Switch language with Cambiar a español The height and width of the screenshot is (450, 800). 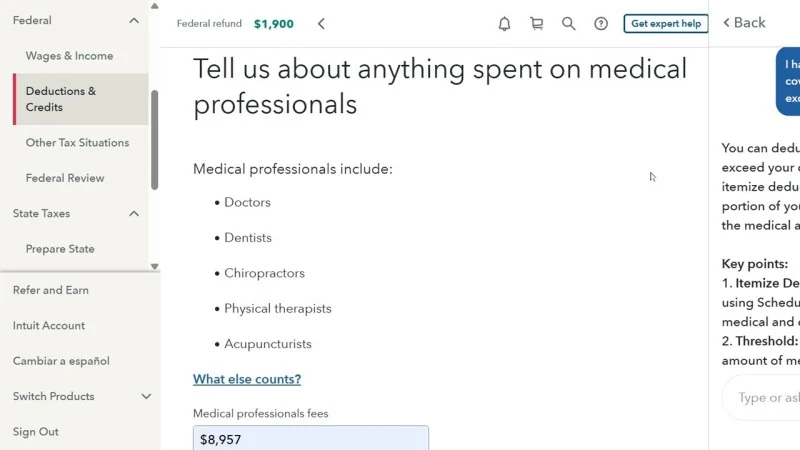pyautogui.click(x=61, y=361)
